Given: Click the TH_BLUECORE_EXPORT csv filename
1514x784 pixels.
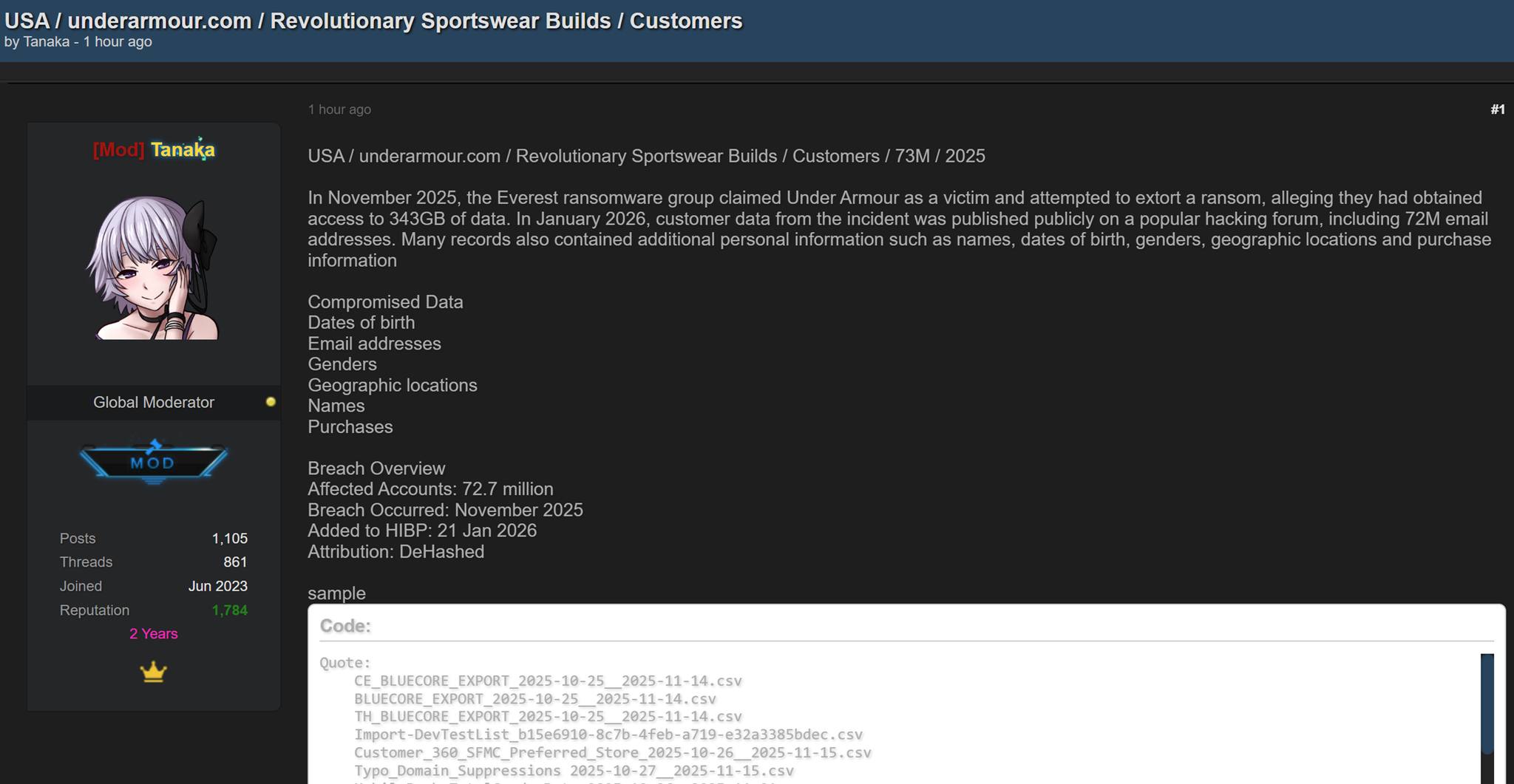Looking at the screenshot, I should pyautogui.click(x=548, y=716).
